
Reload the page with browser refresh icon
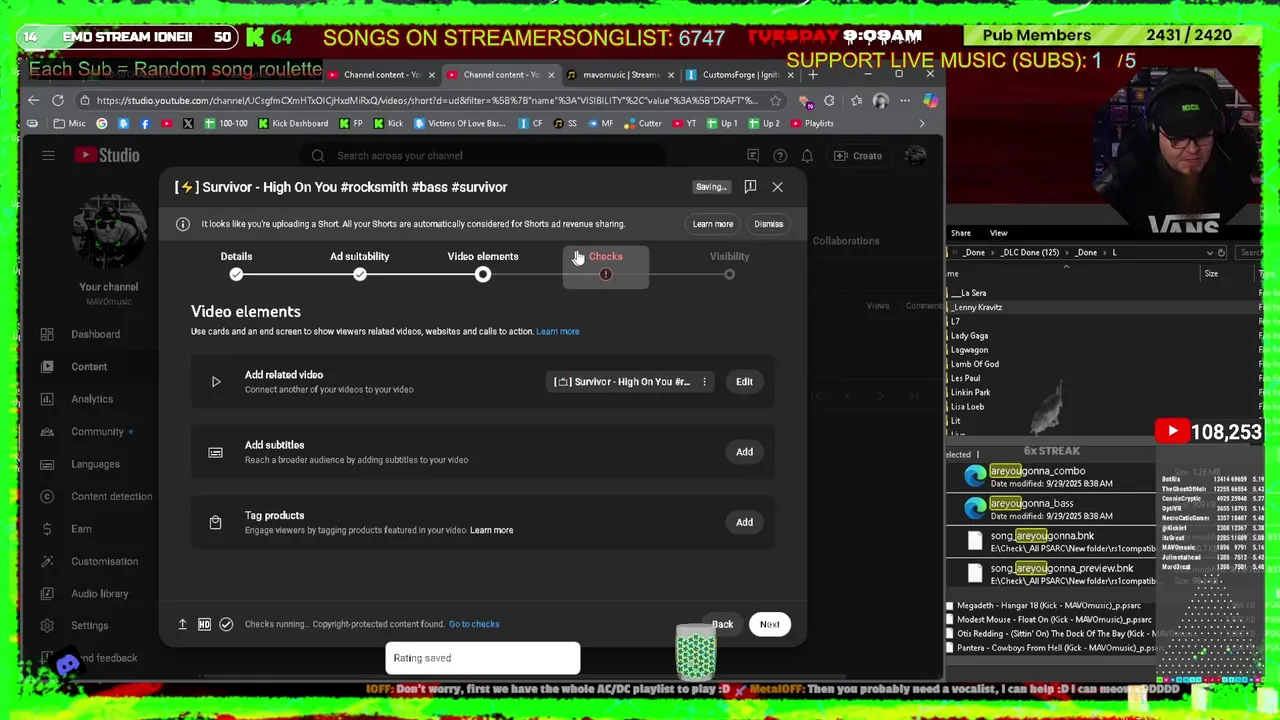tap(58, 100)
